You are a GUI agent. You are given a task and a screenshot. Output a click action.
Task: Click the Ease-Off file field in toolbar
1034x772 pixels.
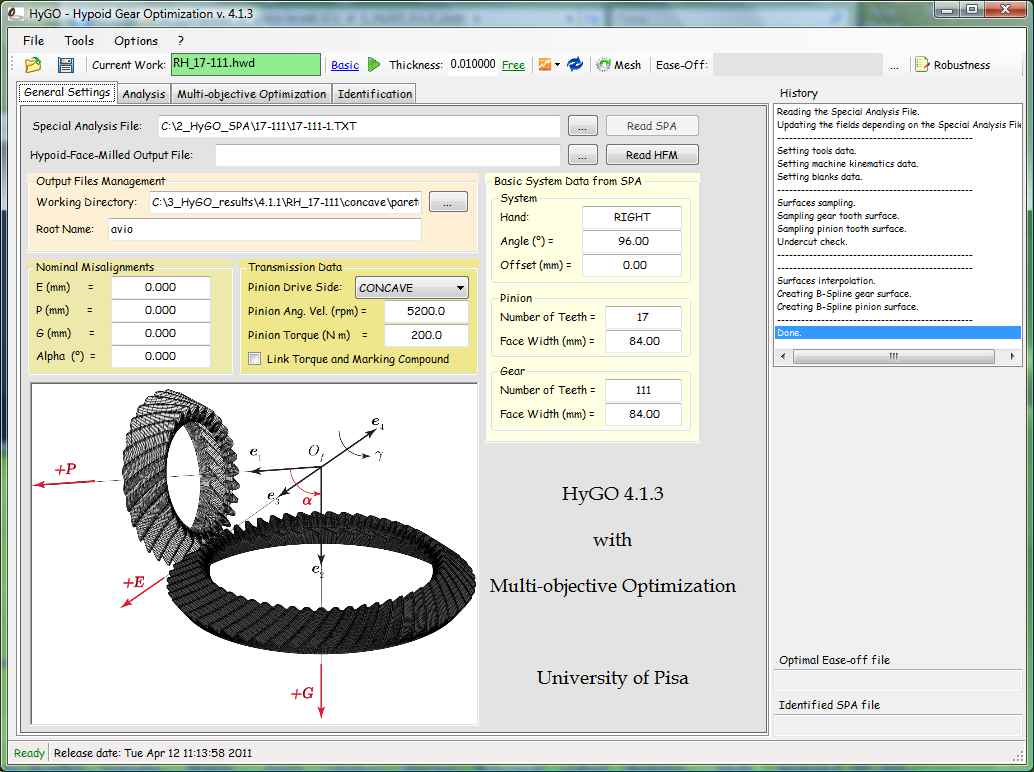pyautogui.click(x=798, y=65)
